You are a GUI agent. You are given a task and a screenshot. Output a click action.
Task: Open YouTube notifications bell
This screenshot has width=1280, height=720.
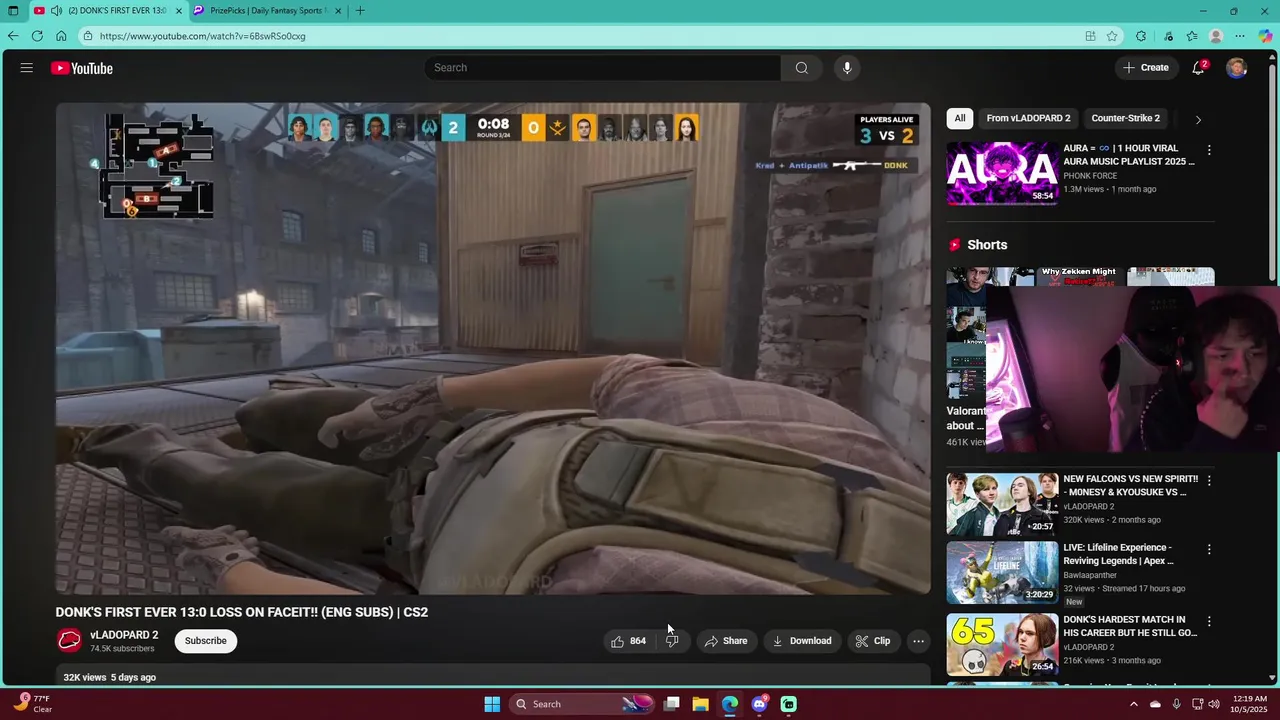click(1198, 68)
